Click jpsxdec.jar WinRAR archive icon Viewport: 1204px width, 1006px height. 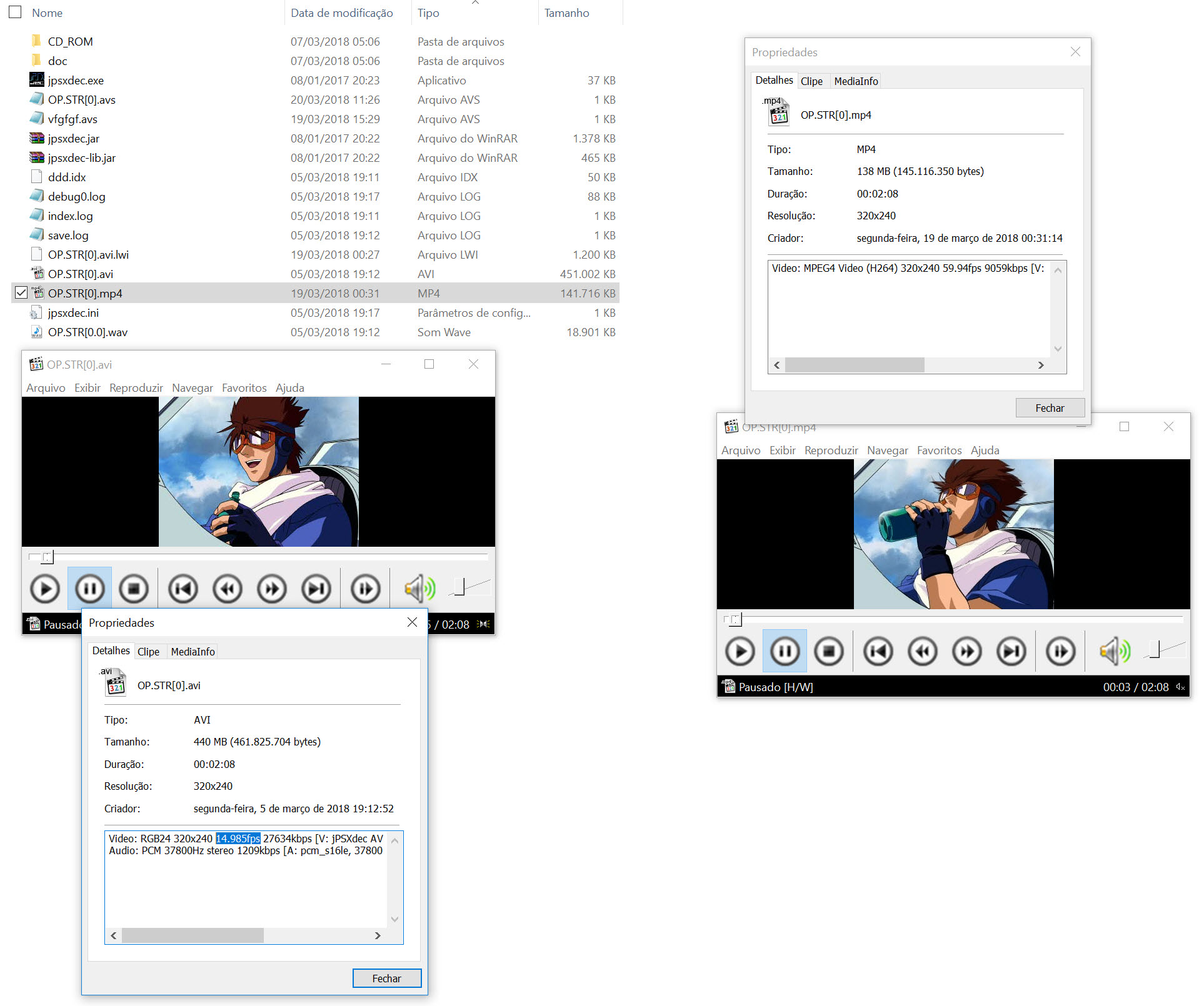(x=37, y=138)
